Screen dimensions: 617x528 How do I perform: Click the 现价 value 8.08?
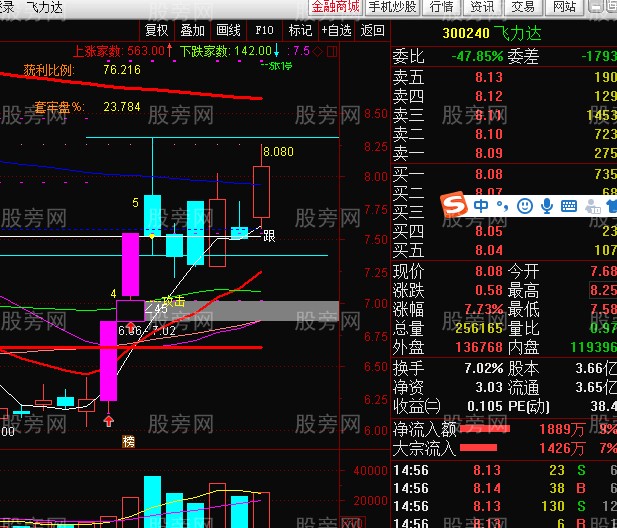point(489,271)
